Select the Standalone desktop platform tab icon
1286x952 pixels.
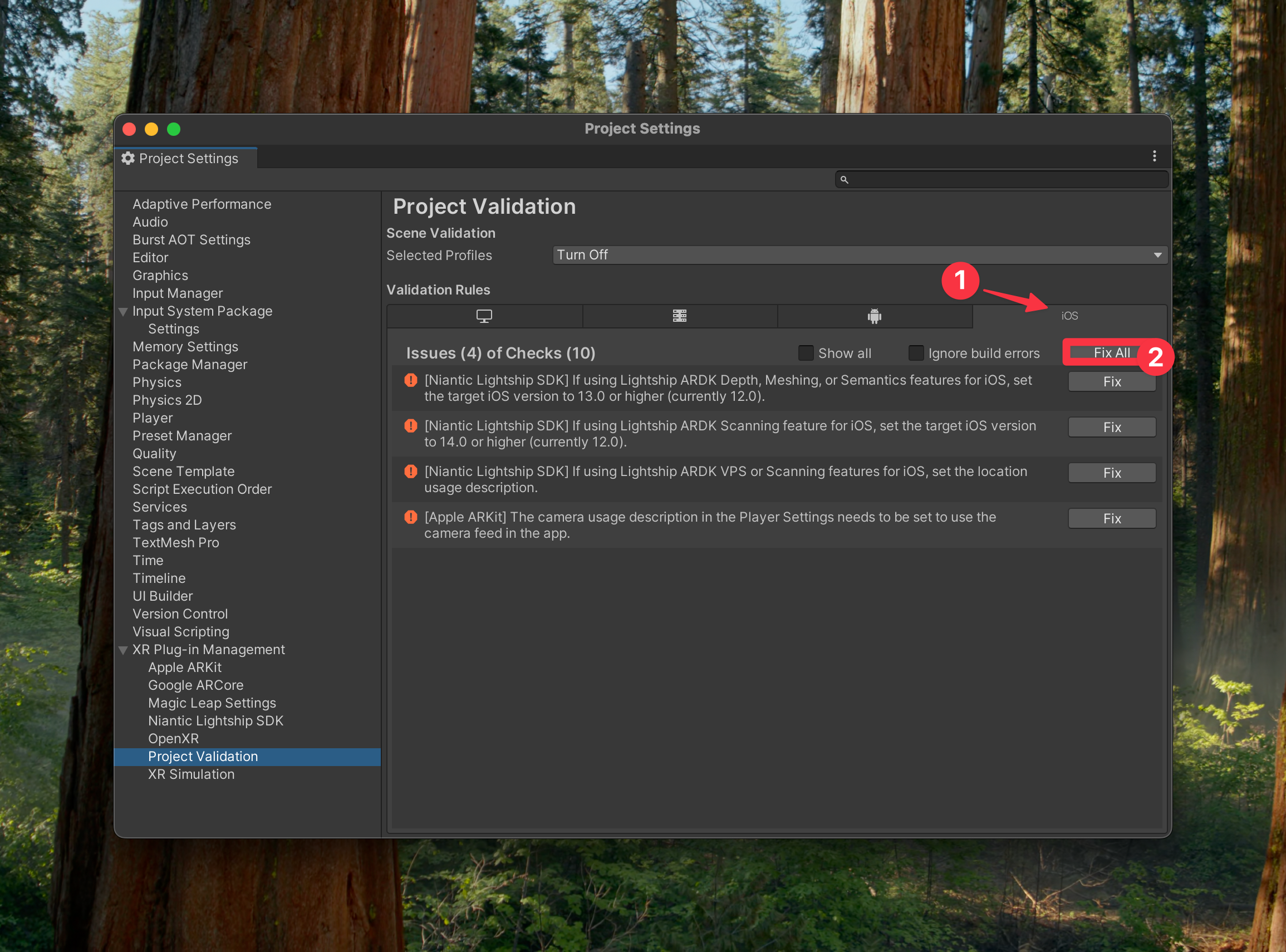pos(484,316)
